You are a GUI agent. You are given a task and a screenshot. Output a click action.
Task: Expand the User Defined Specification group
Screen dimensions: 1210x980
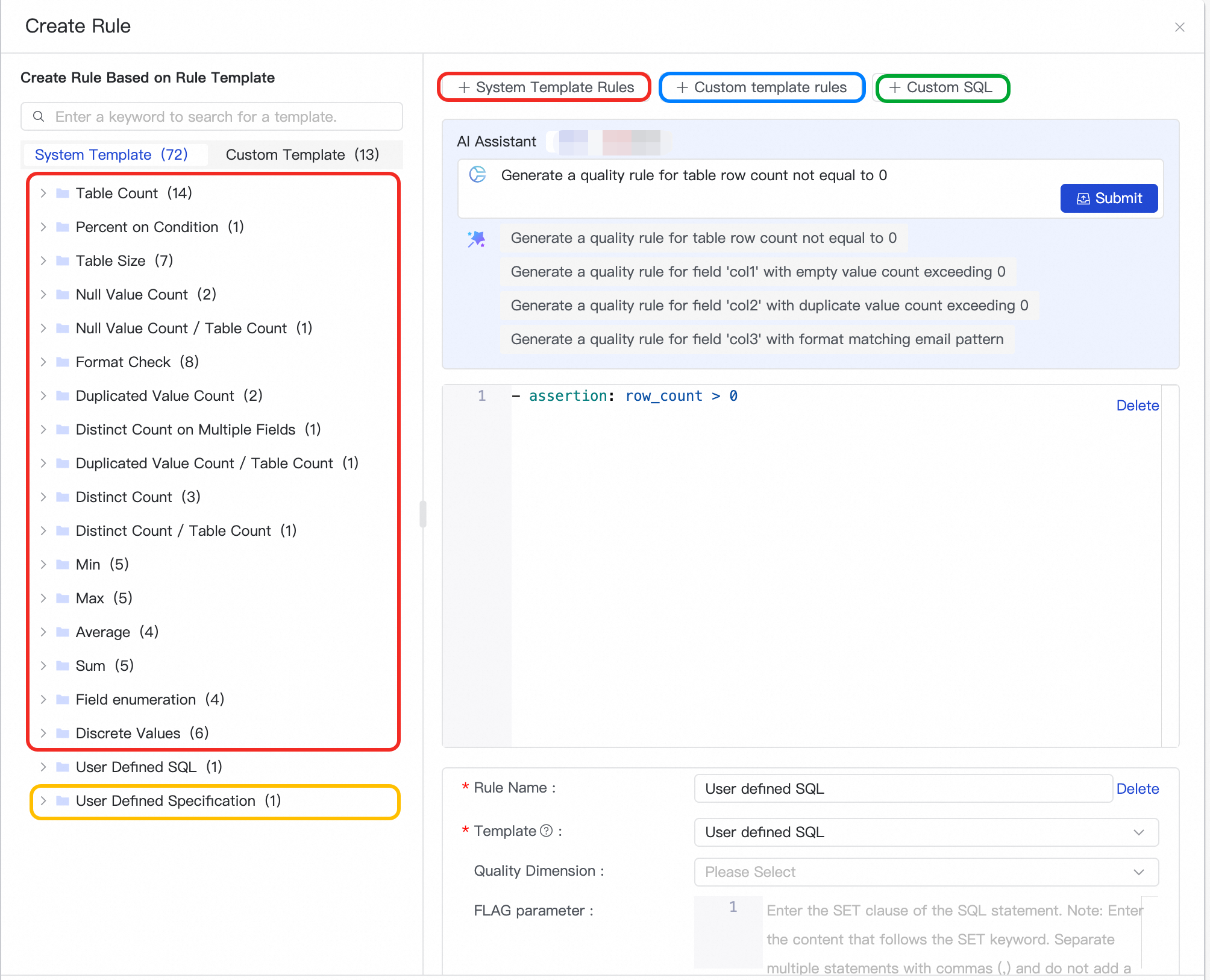[x=43, y=801]
